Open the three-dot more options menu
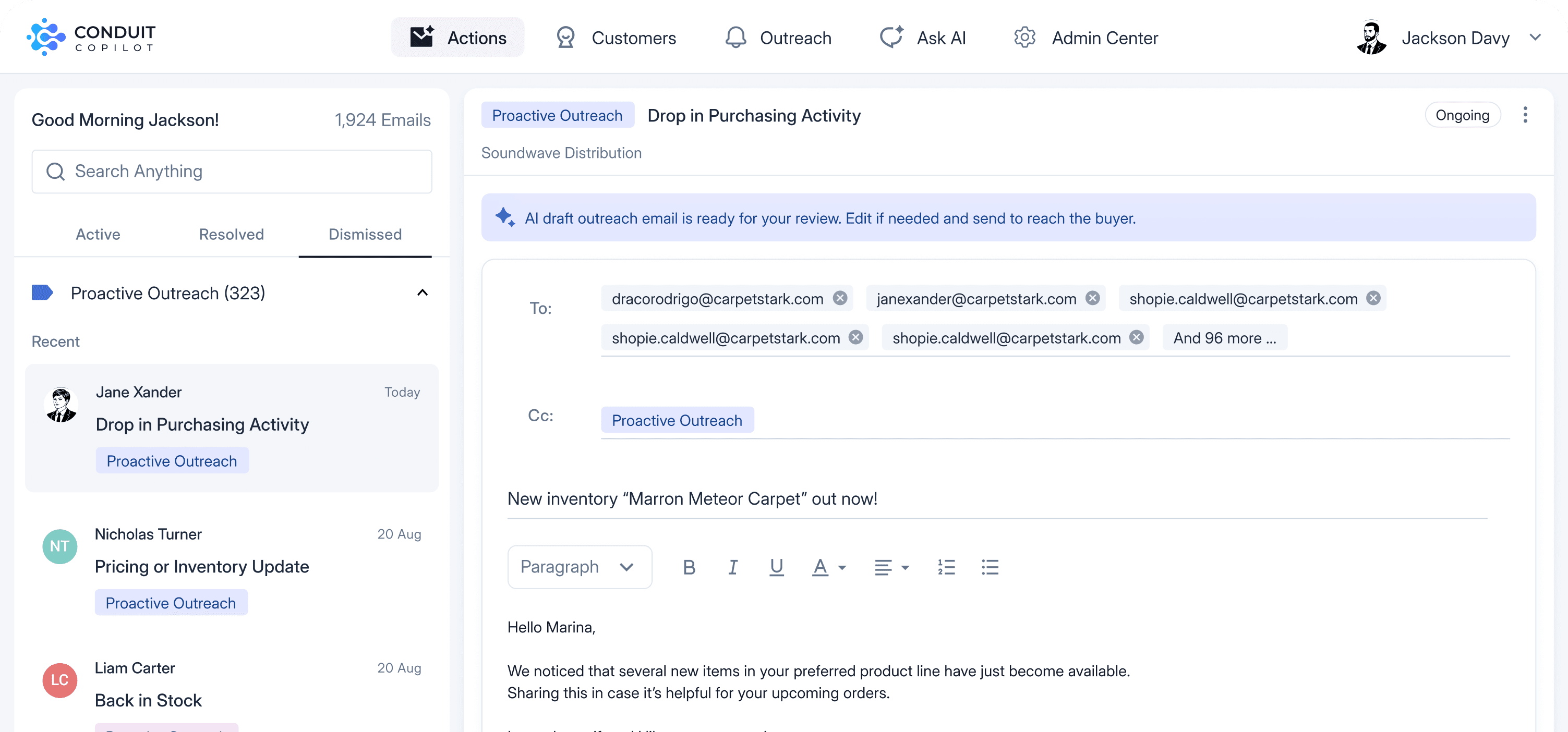1568x732 pixels. point(1525,115)
